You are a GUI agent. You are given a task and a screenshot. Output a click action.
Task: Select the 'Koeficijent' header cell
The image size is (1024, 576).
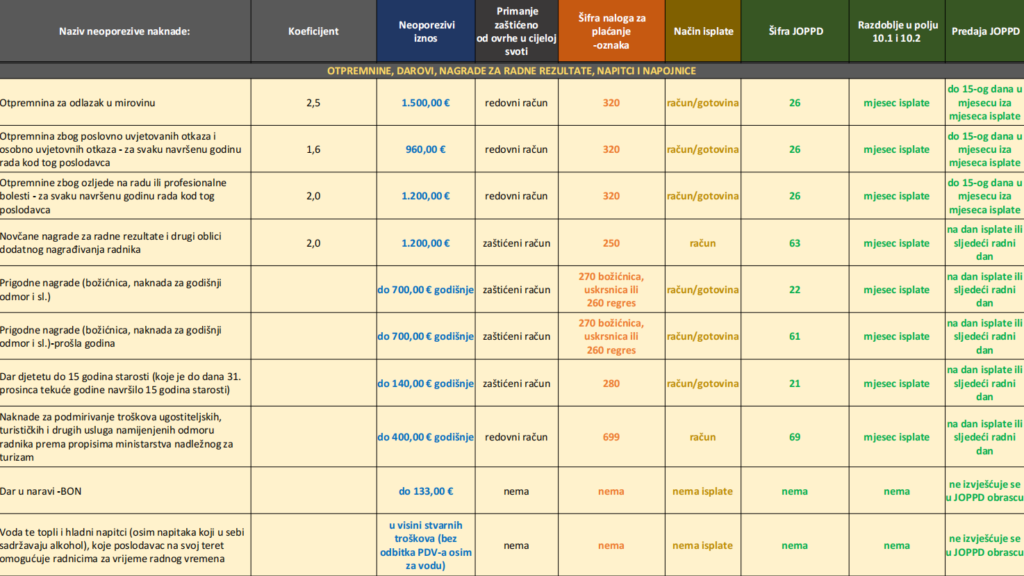pyautogui.click(x=313, y=32)
